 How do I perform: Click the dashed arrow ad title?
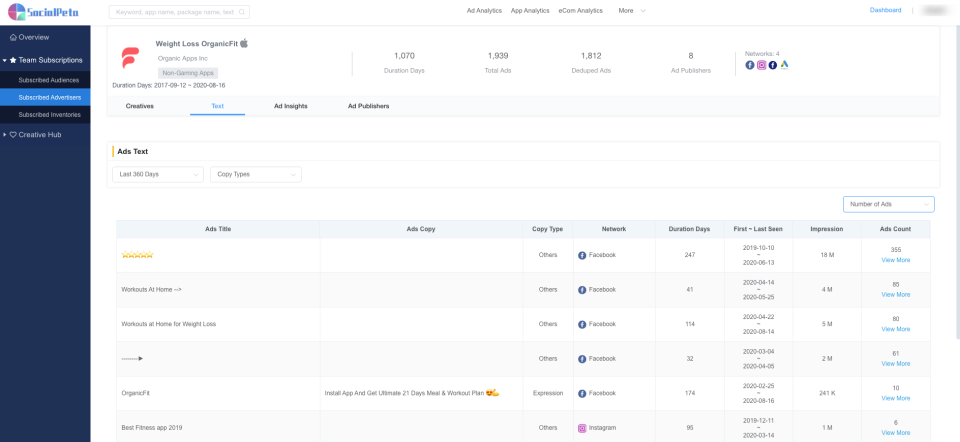132,359
